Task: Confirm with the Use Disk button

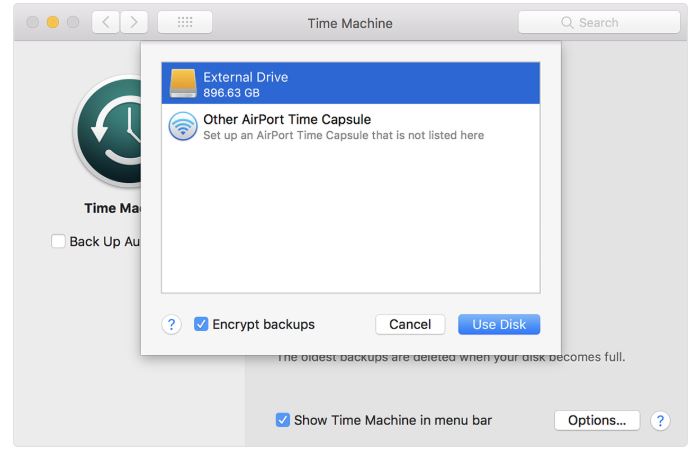Action: coord(499,325)
